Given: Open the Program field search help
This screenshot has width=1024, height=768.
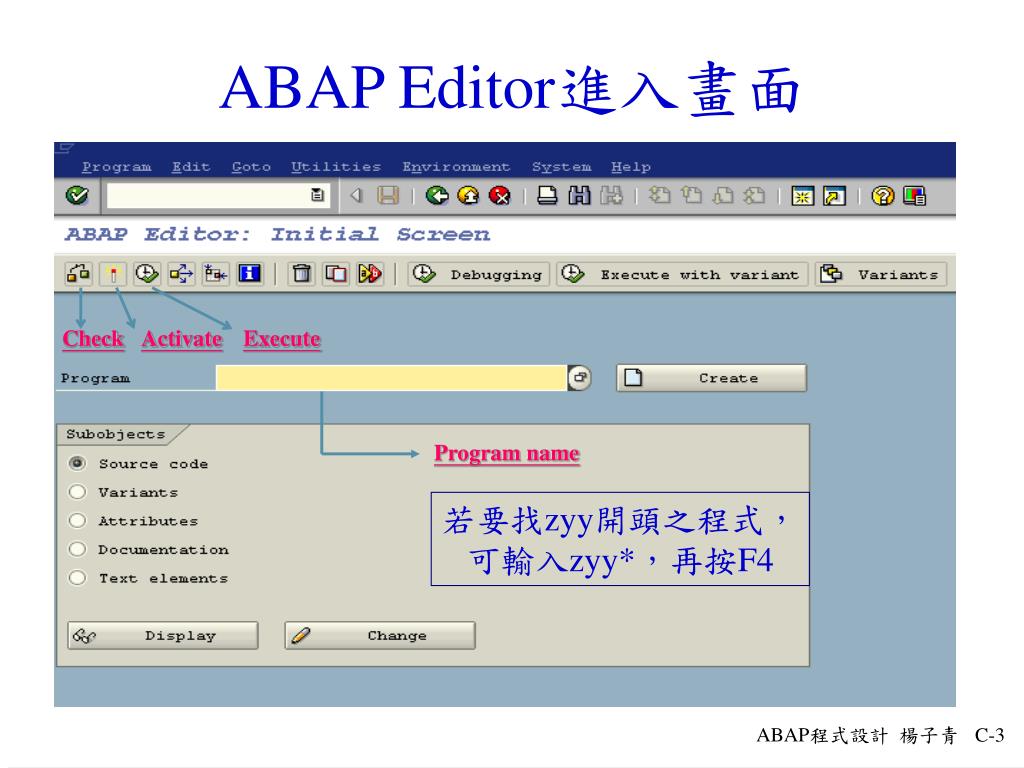Looking at the screenshot, I should click(580, 377).
